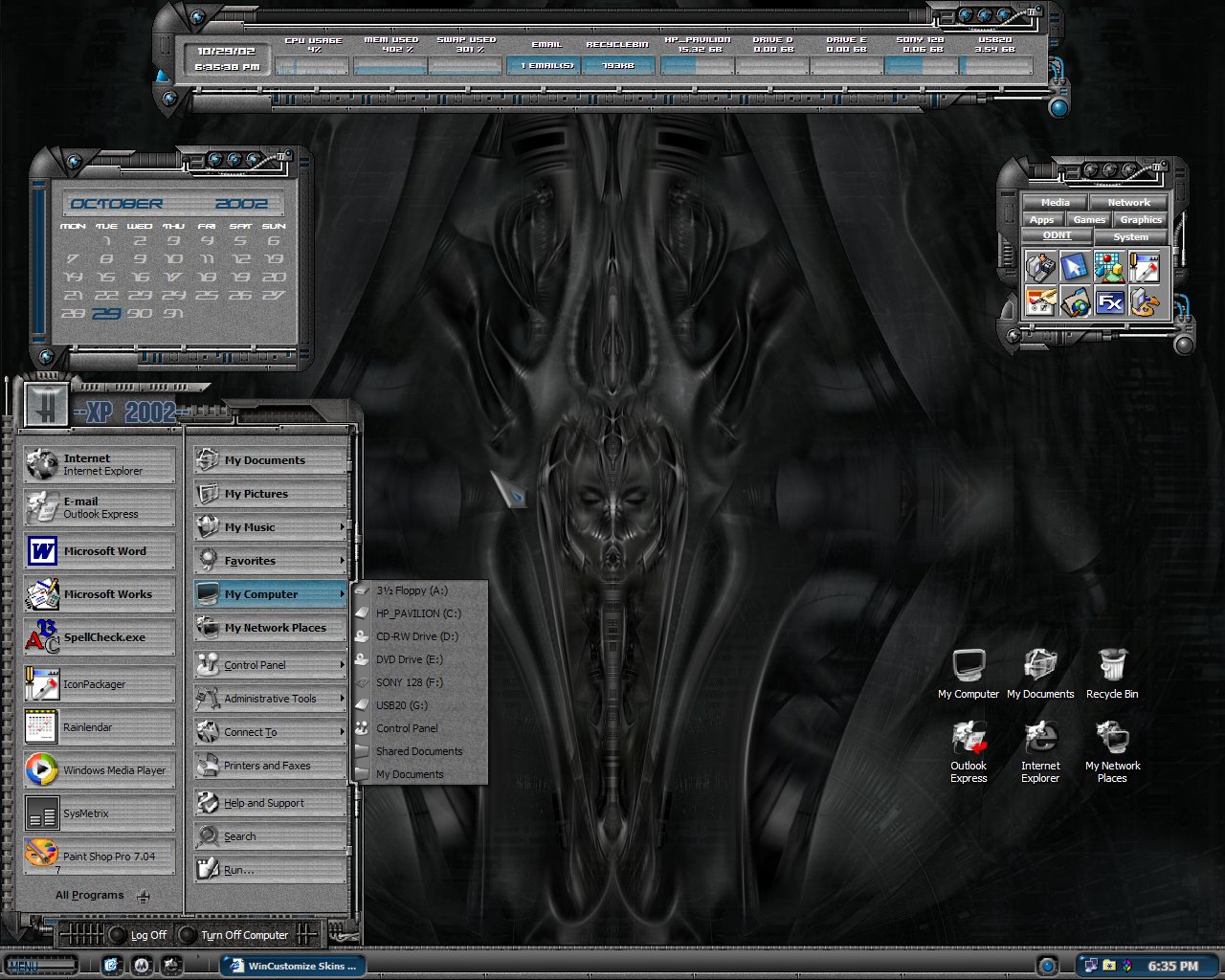Expand the Administrative Tools submenu
1225x980 pixels.
(x=270, y=699)
